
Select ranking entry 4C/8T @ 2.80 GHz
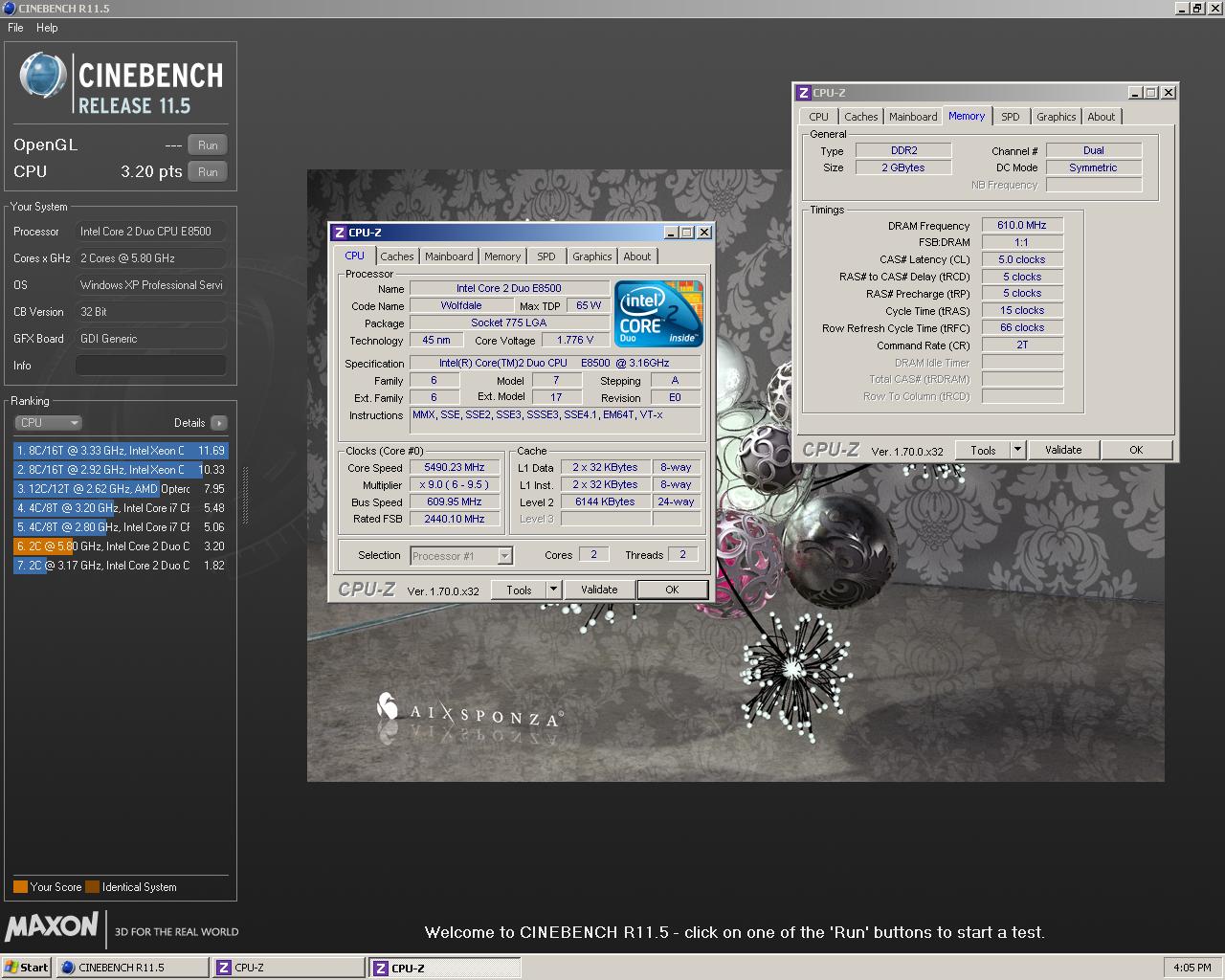pyautogui.click(x=121, y=527)
